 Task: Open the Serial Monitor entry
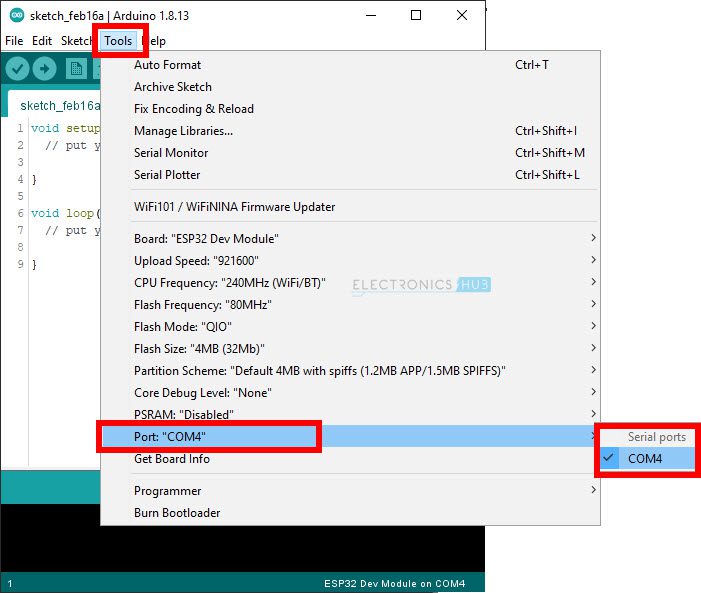click(350, 152)
